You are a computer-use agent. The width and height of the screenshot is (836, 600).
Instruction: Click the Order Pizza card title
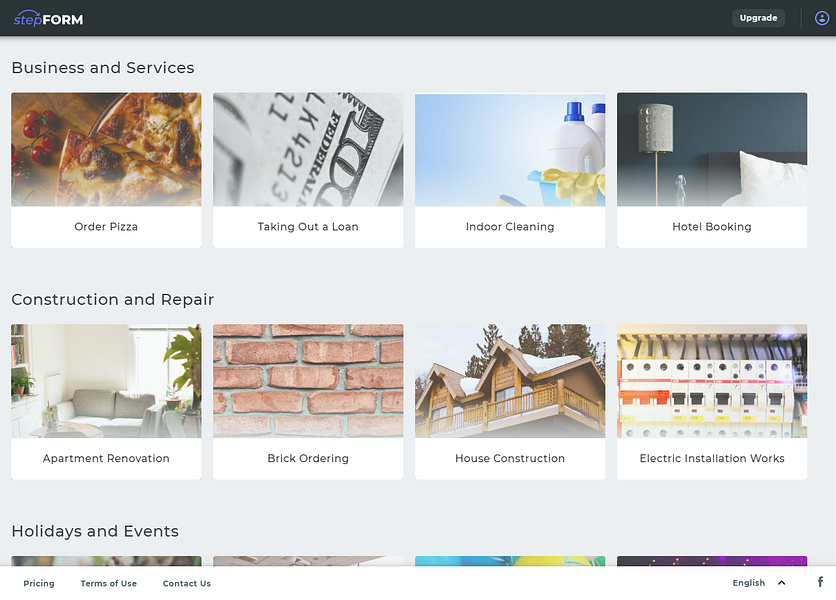(x=106, y=227)
